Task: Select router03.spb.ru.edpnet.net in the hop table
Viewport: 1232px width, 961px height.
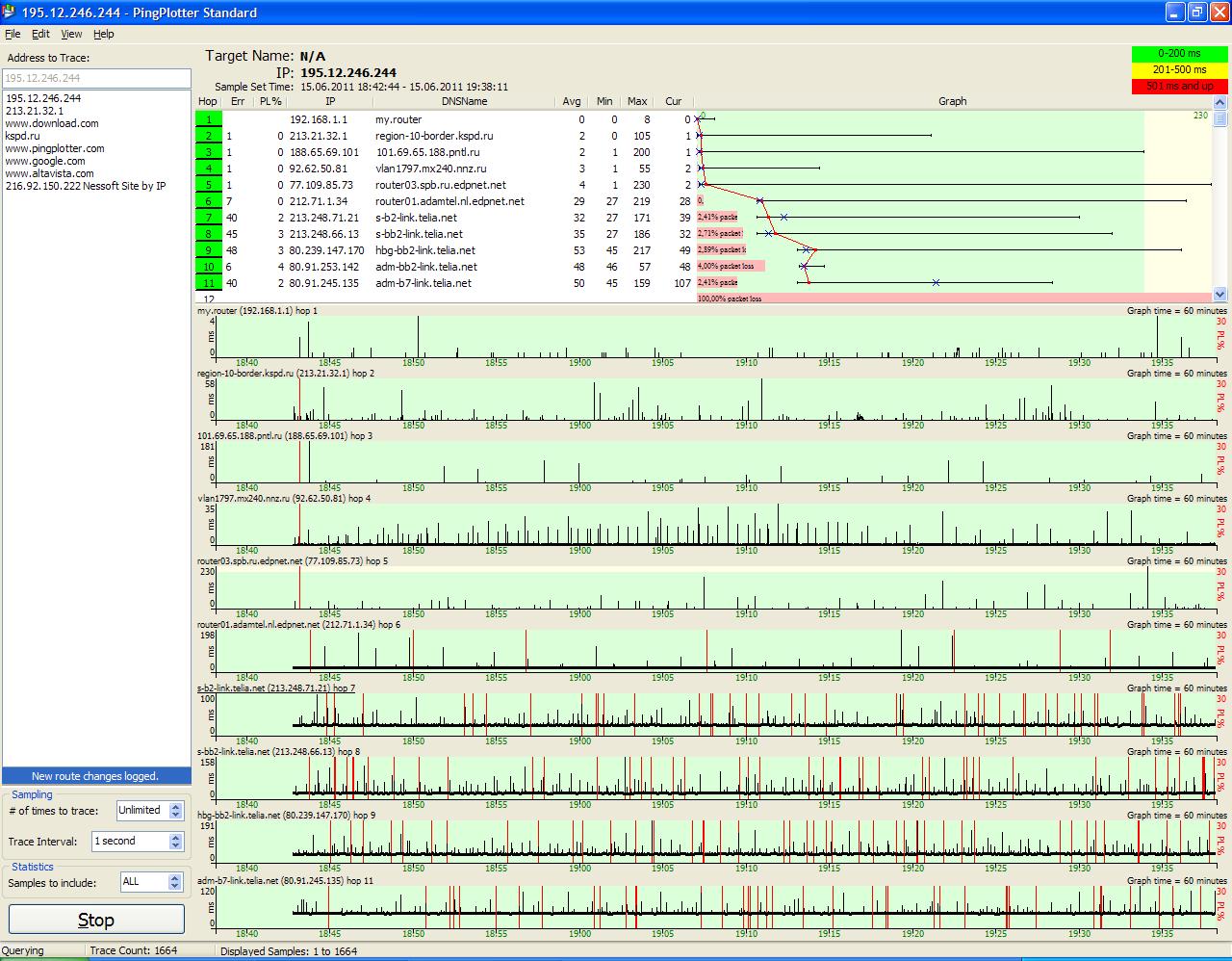Action: point(440,185)
